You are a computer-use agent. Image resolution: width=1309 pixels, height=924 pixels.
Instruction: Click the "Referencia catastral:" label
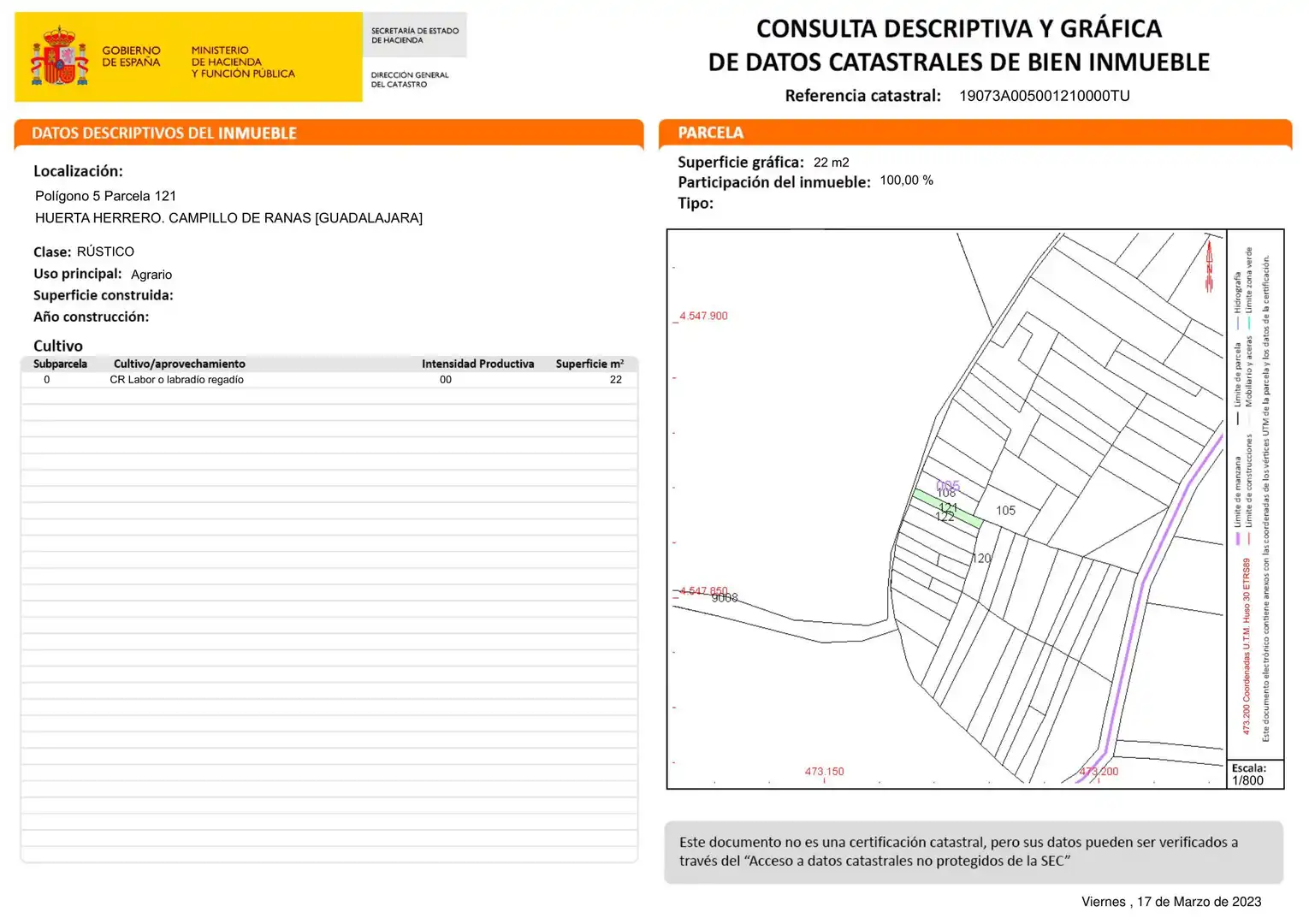862,96
